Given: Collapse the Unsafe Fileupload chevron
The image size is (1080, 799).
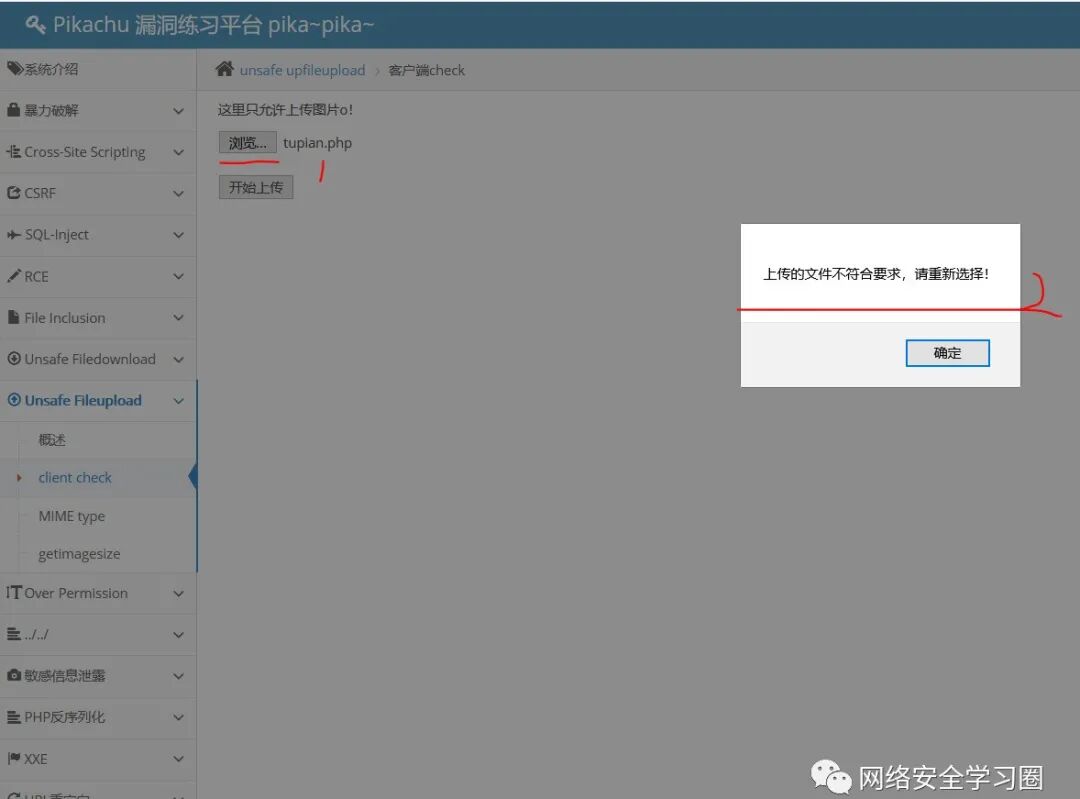Looking at the screenshot, I should click(178, 400).
